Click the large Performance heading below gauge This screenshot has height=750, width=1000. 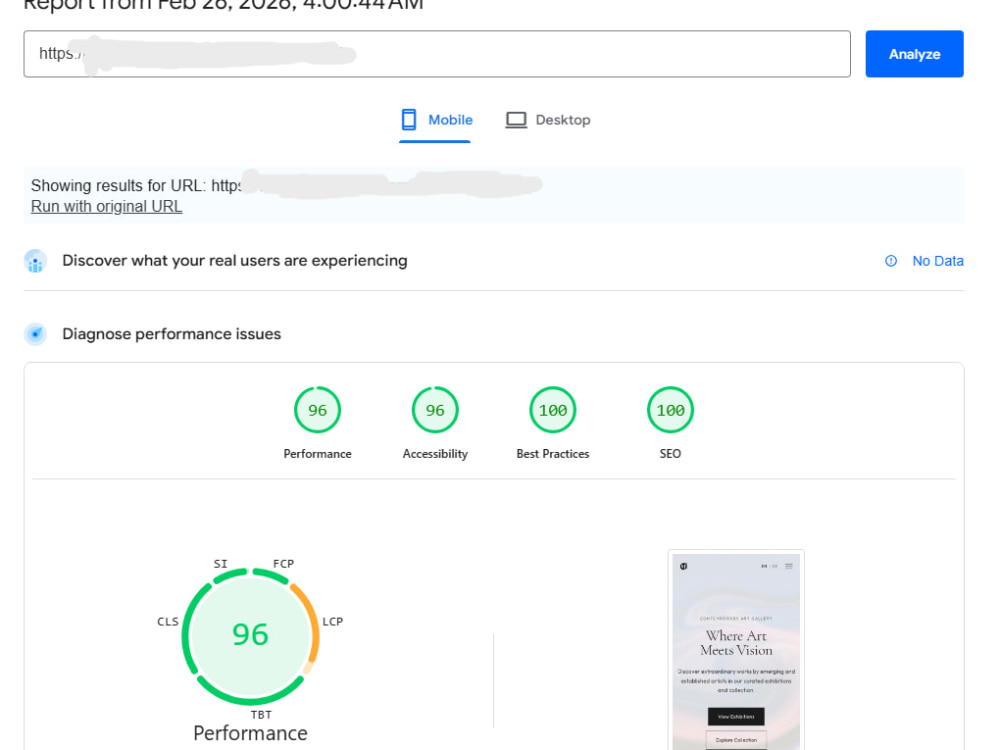[251, 733]
